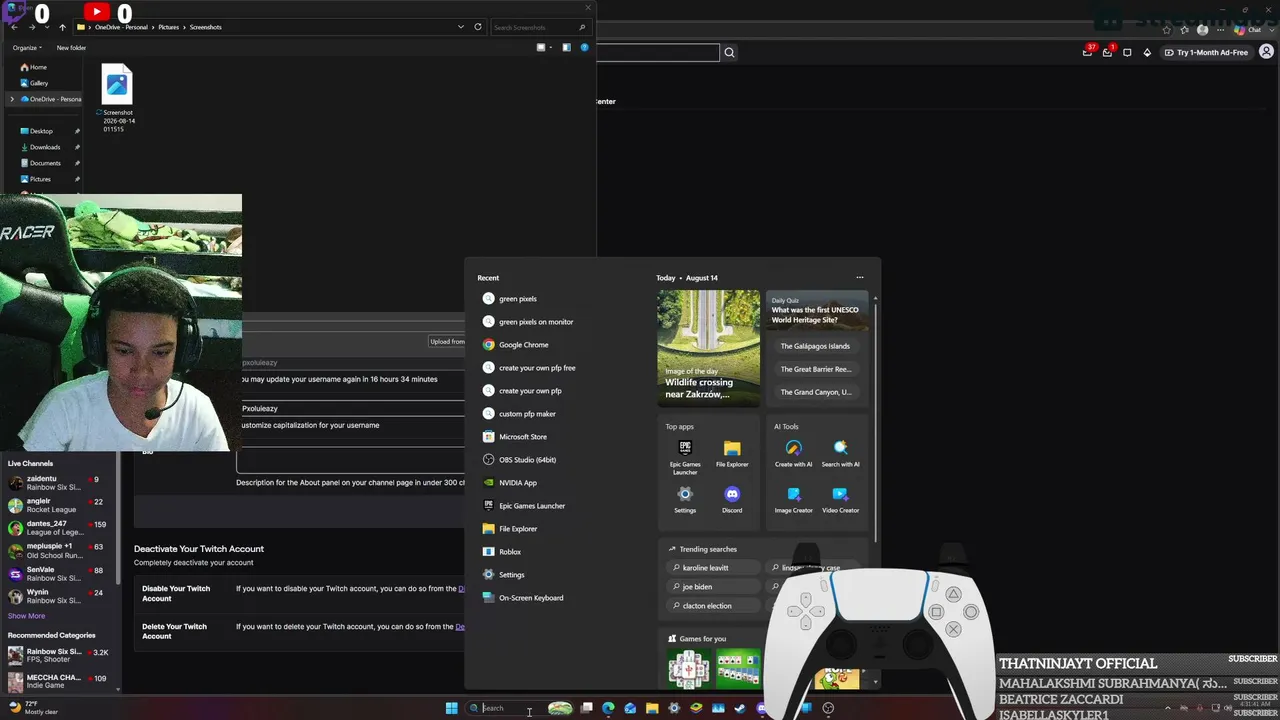Click browser favorite star icon
1280x720 pixels.
[x=1166, y=30]
